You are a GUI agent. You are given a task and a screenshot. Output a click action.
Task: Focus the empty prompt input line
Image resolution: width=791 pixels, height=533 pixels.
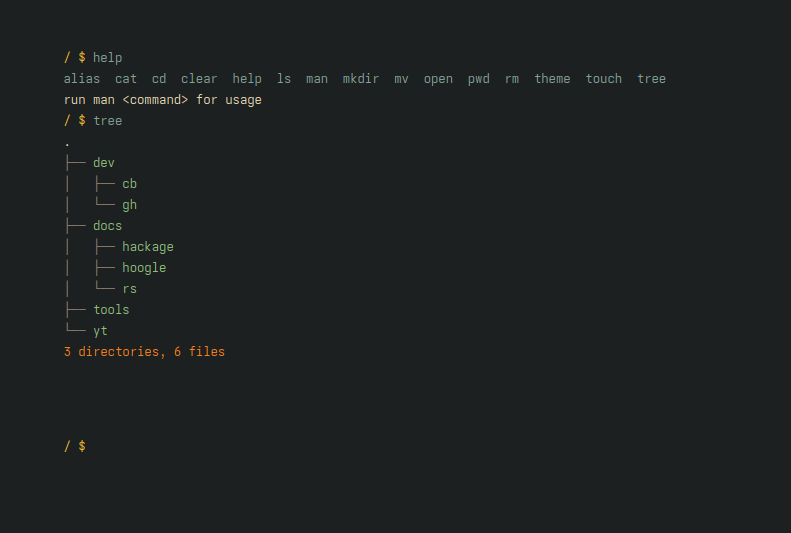point(300,446)
